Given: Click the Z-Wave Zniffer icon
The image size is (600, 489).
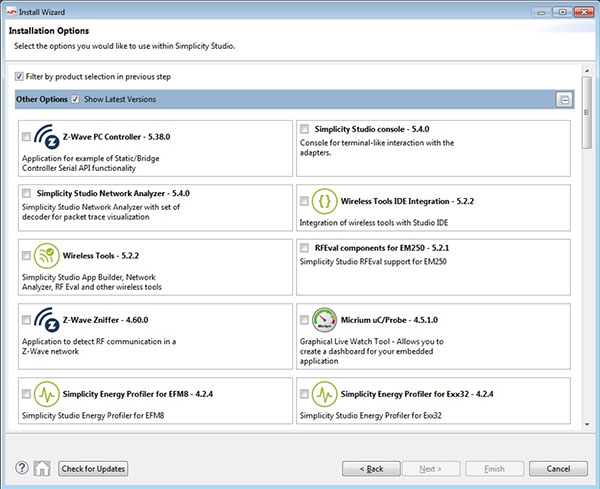Looking at the screenshot, I should point(47,323).
